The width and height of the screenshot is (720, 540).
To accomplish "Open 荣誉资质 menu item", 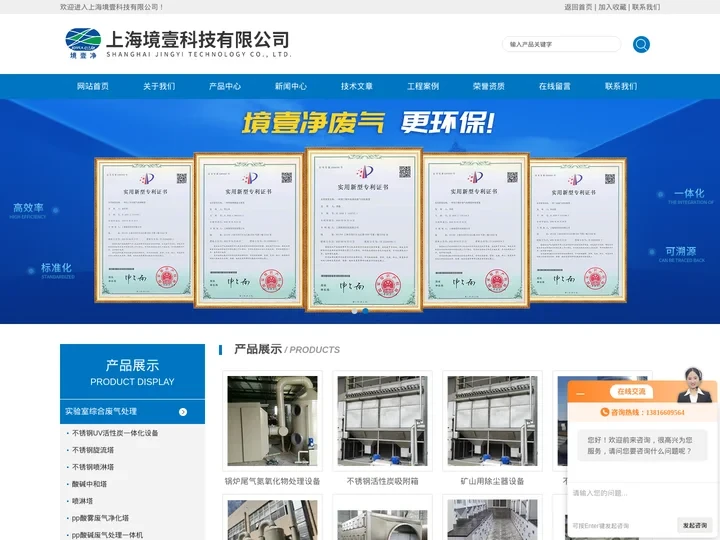I will [489, 86].
